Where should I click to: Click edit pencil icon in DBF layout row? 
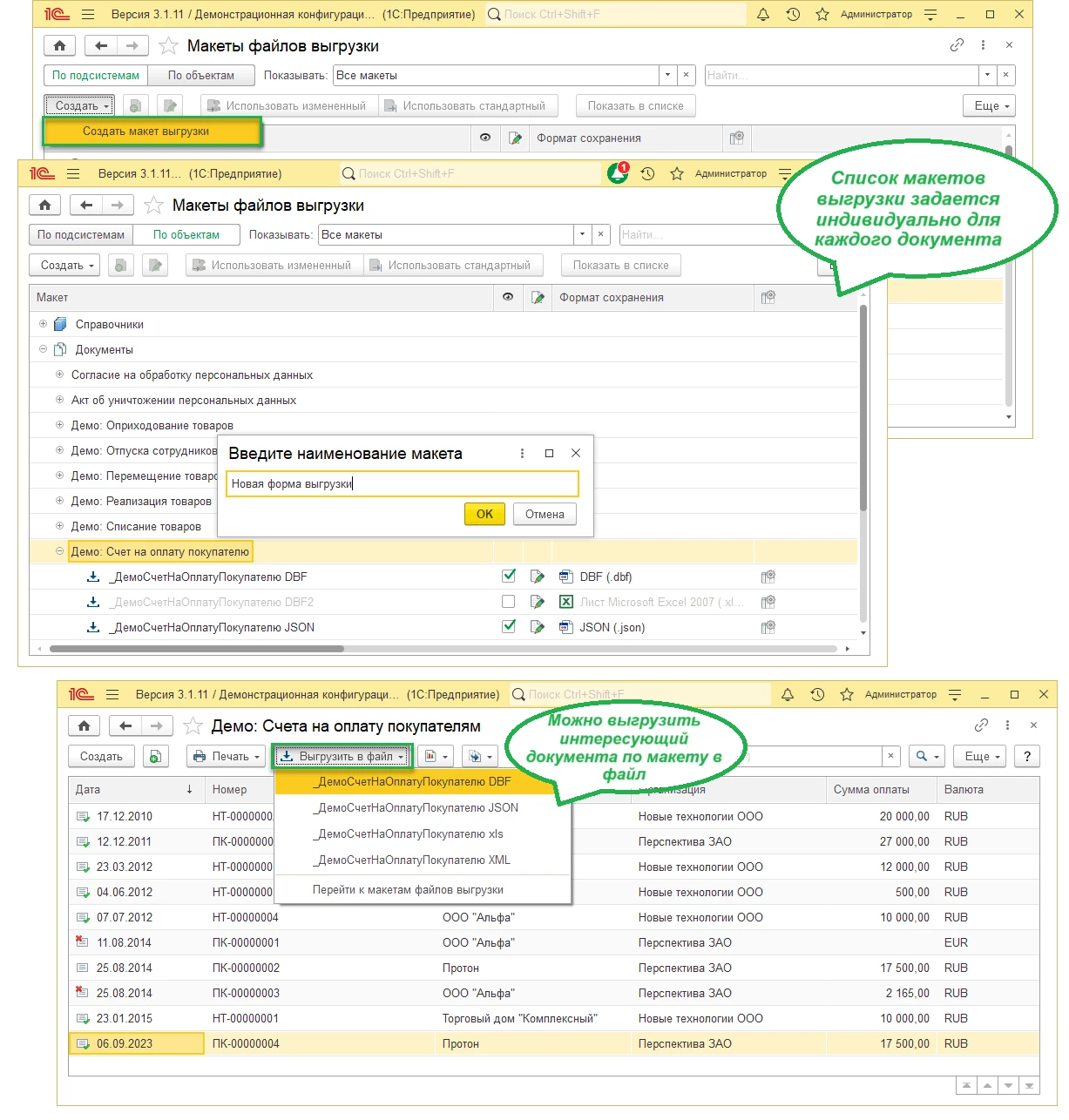tap(538, 577)
